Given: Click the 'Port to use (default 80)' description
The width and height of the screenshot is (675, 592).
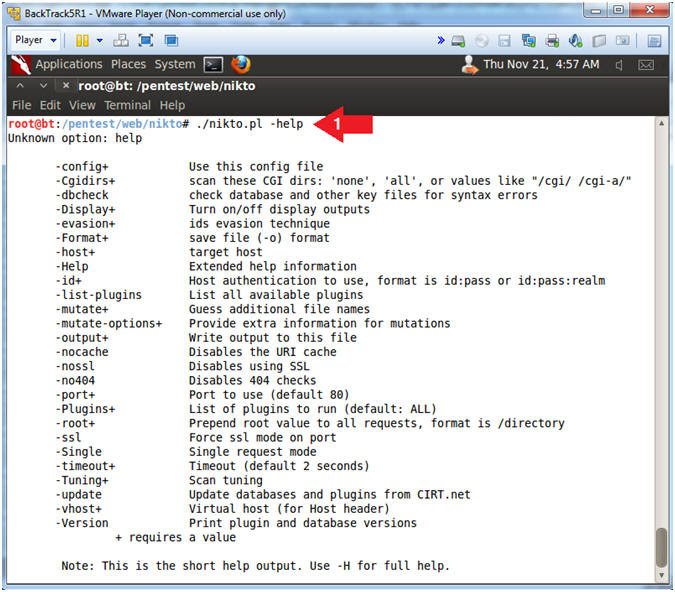Looking at the screenshot, I should click(x=269, y=395).
